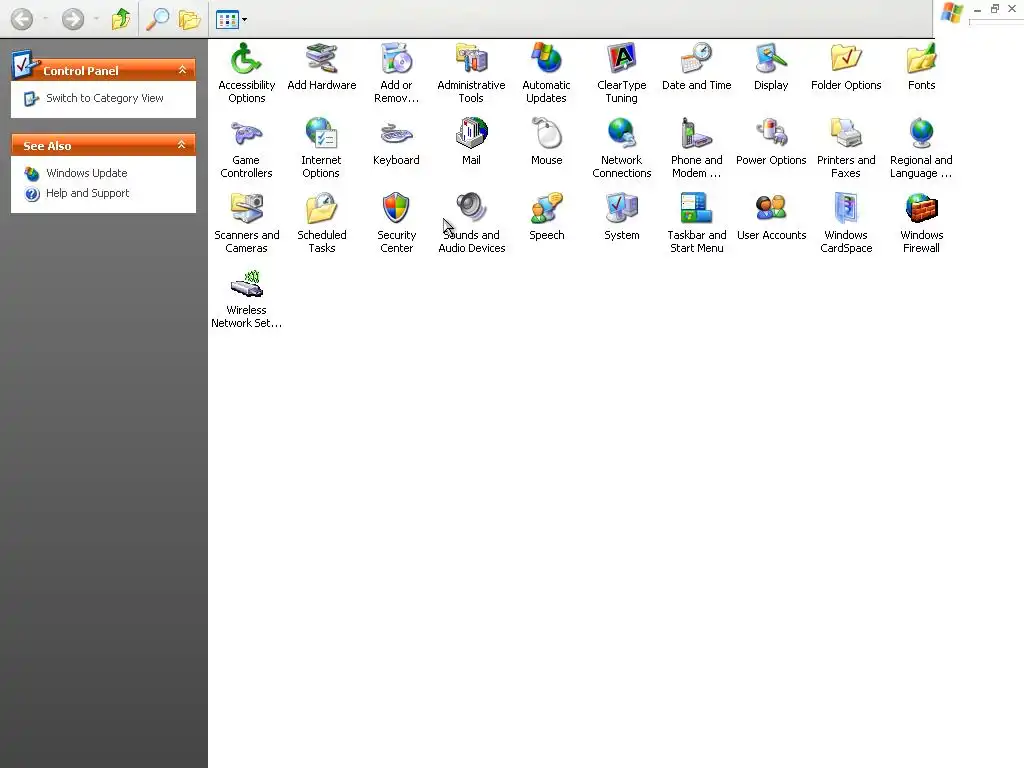Collapse the See Also sidebar section

tap(182, 145)
